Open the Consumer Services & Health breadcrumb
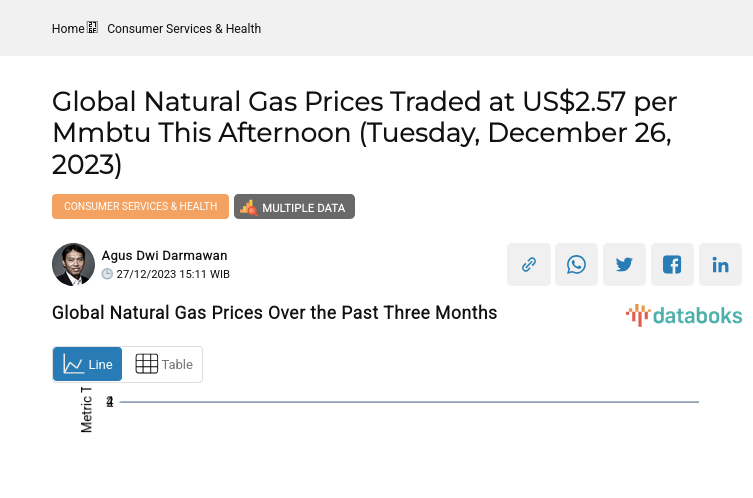753x498 pixels. 184,29
